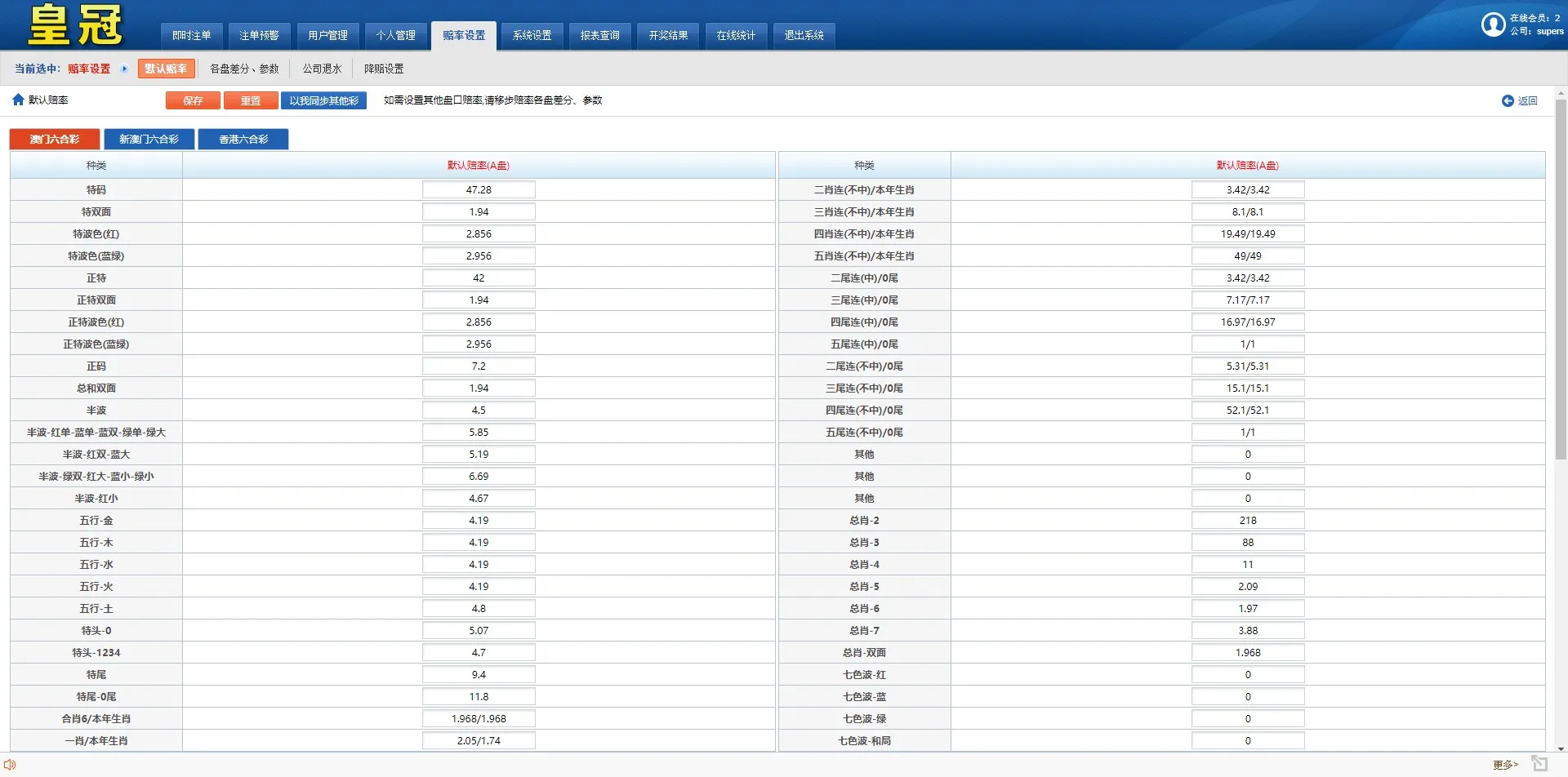Click the 特码 odds input field

479,189
